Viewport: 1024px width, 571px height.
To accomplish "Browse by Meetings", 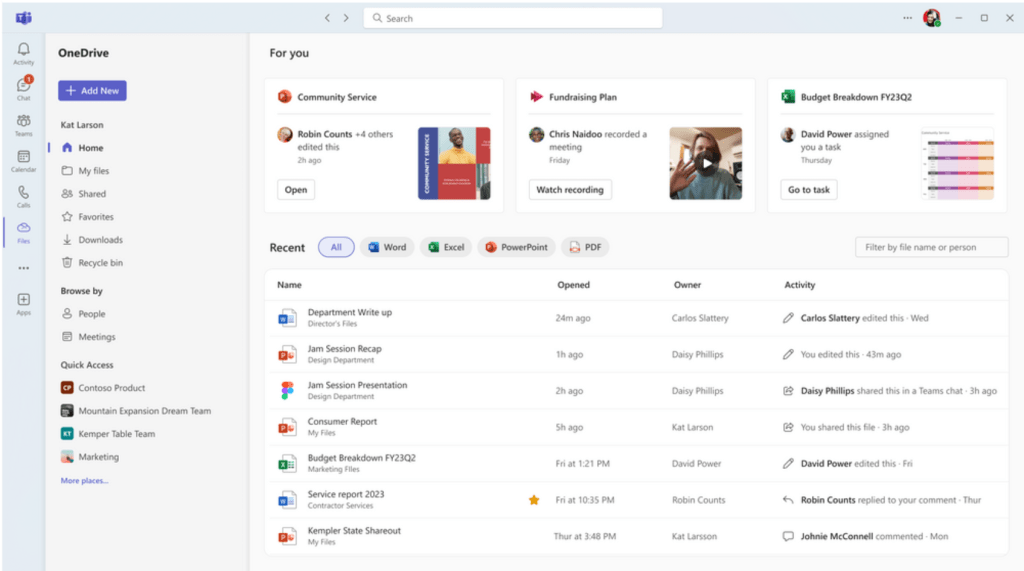I will click(x=97, y=336).
